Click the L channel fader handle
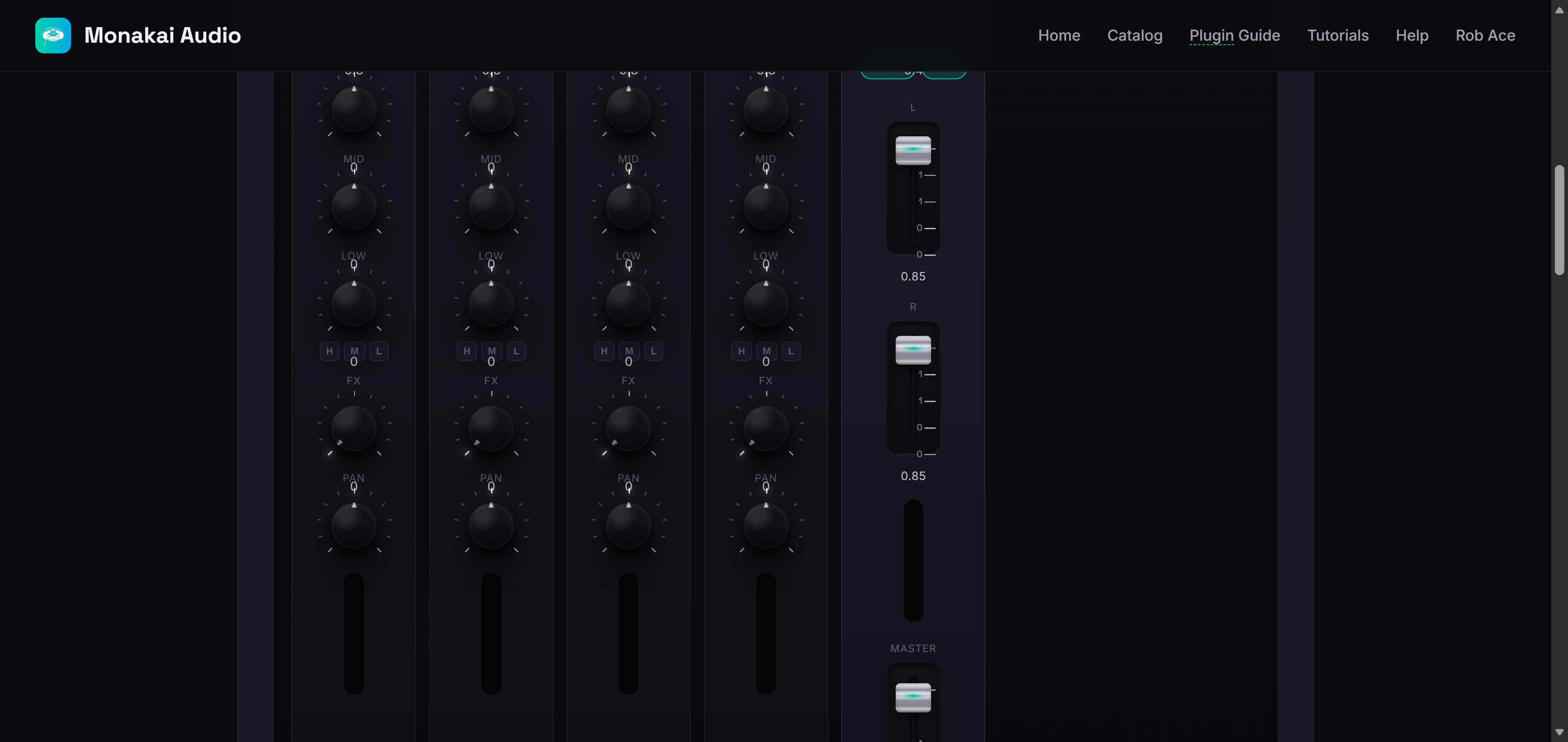 (x=913, y=150)
